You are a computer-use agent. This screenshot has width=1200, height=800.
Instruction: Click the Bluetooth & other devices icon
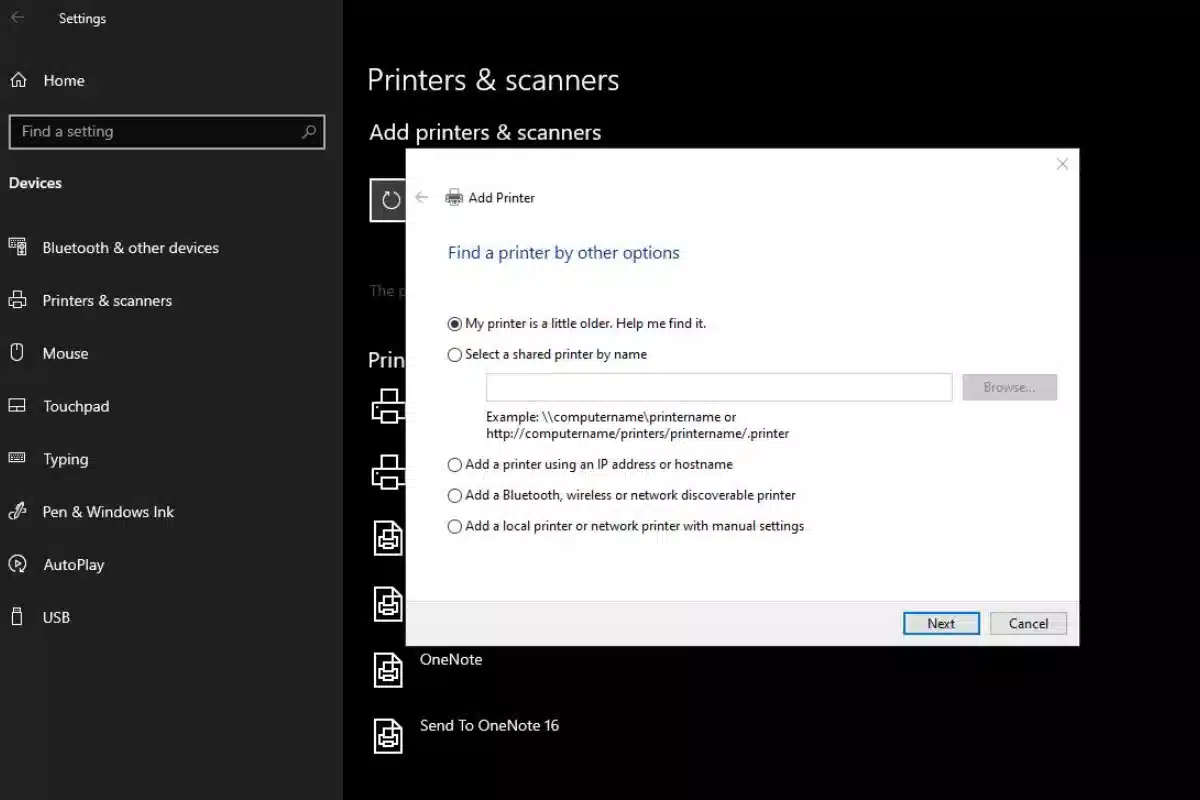17,247
